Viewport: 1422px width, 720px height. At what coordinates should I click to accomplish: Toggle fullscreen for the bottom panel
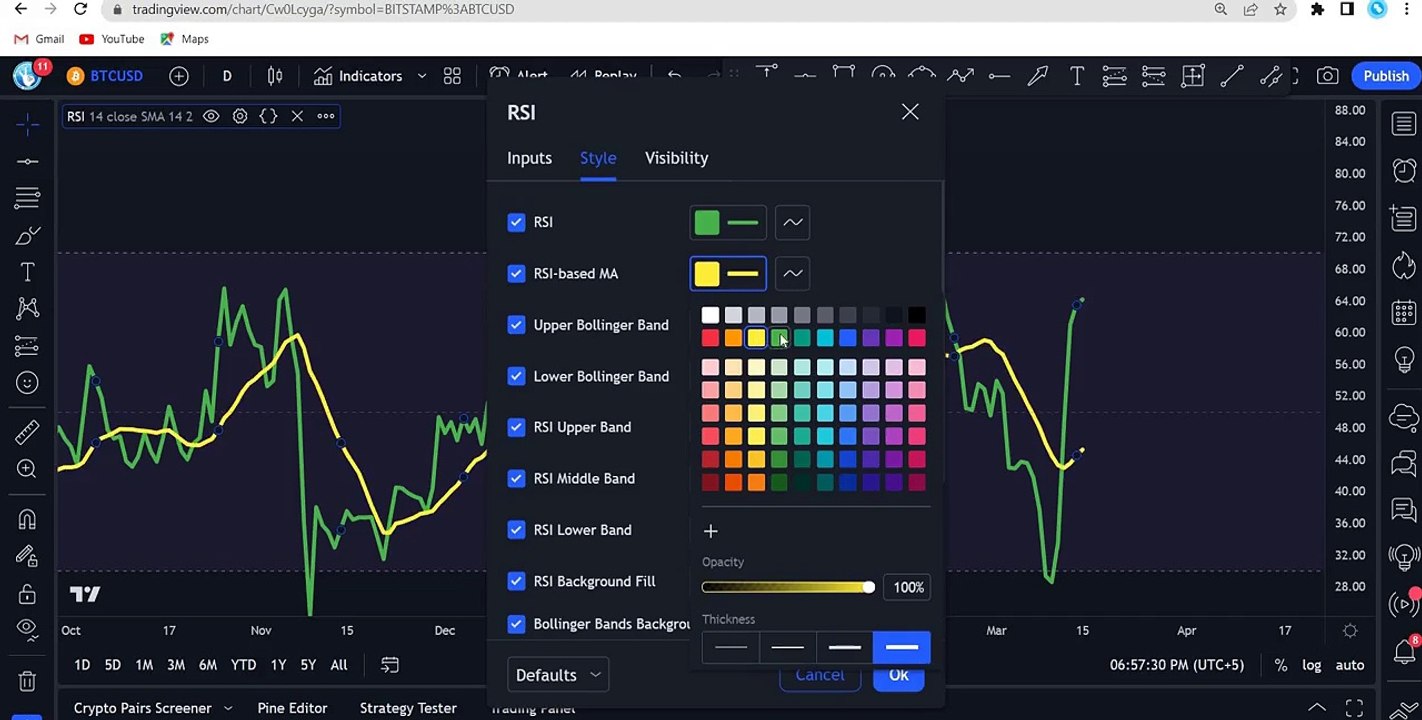[x=1354, y=708]
